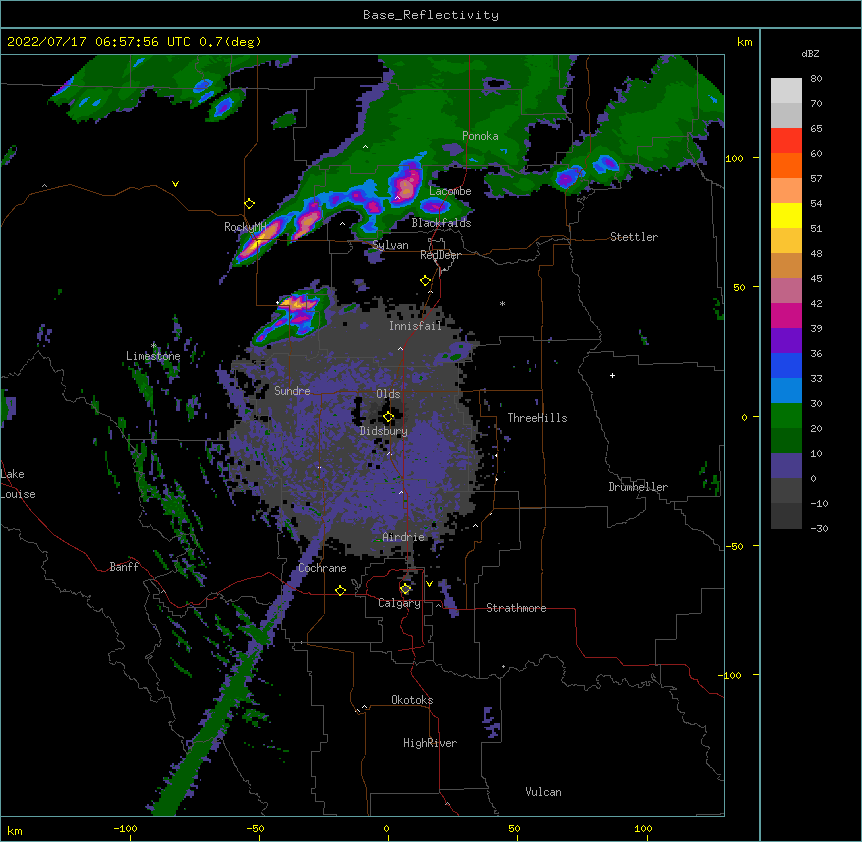Select the Drumheller label

638,487
